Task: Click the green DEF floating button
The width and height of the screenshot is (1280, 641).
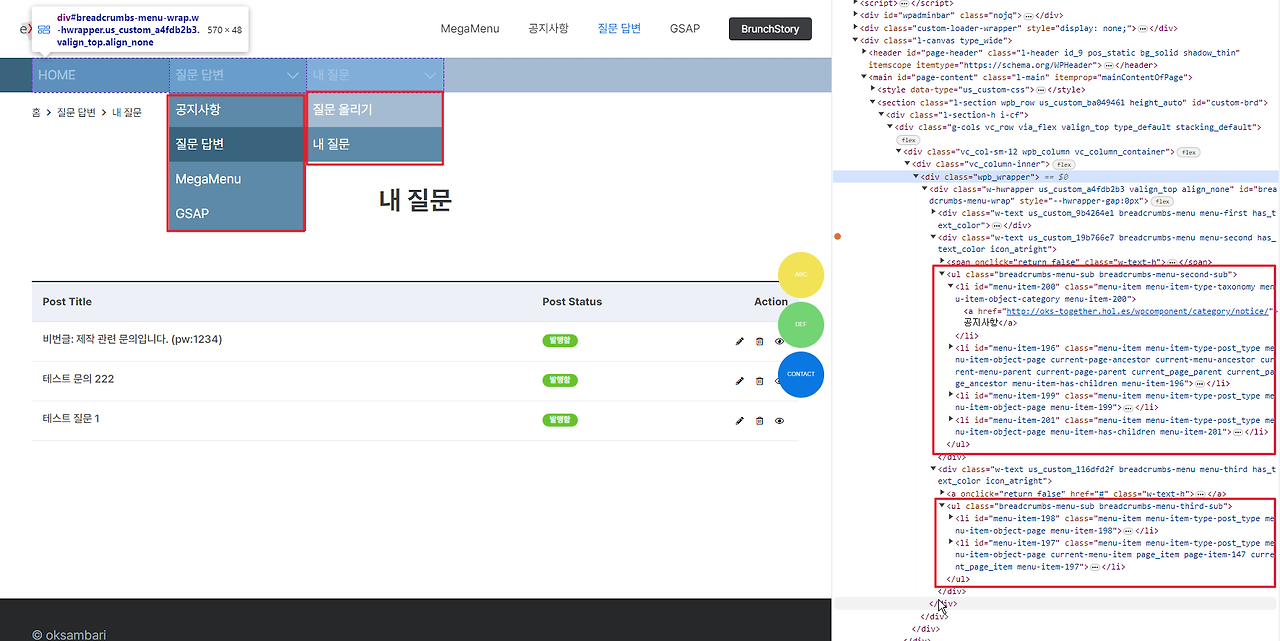Action: click(801, 325)
